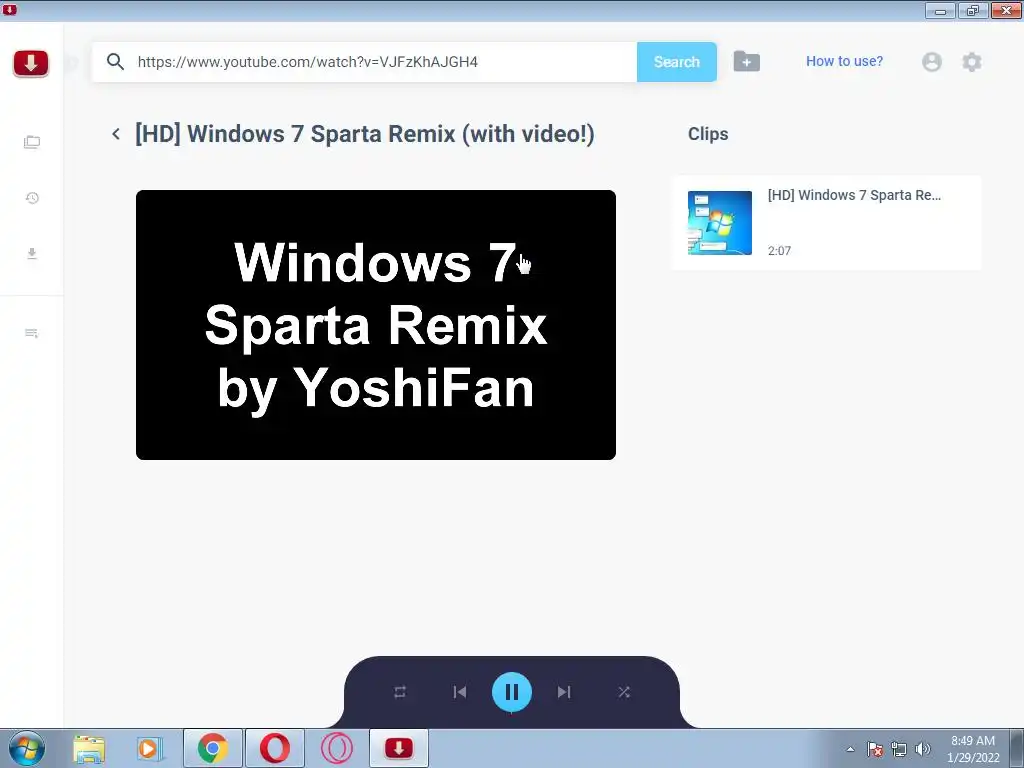Screen dimensions: 1024x768
Task: Open the downloads sidebar icon
Action: [x=32, y=253]
